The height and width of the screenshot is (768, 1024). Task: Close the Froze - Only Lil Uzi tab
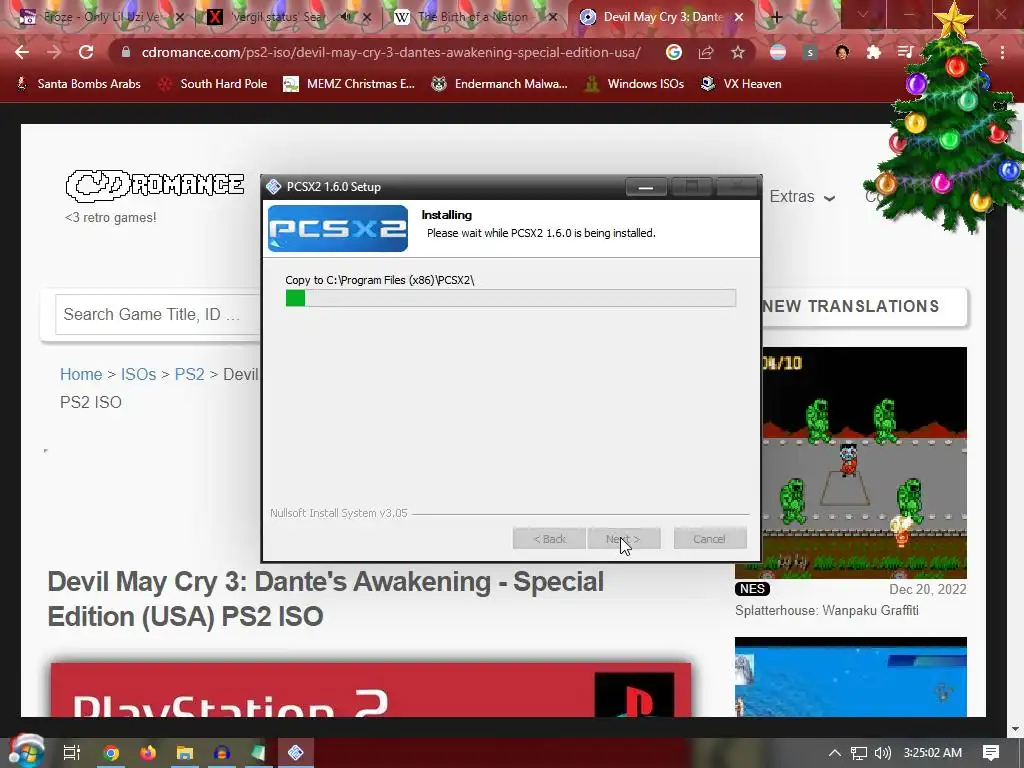[180, 18]
